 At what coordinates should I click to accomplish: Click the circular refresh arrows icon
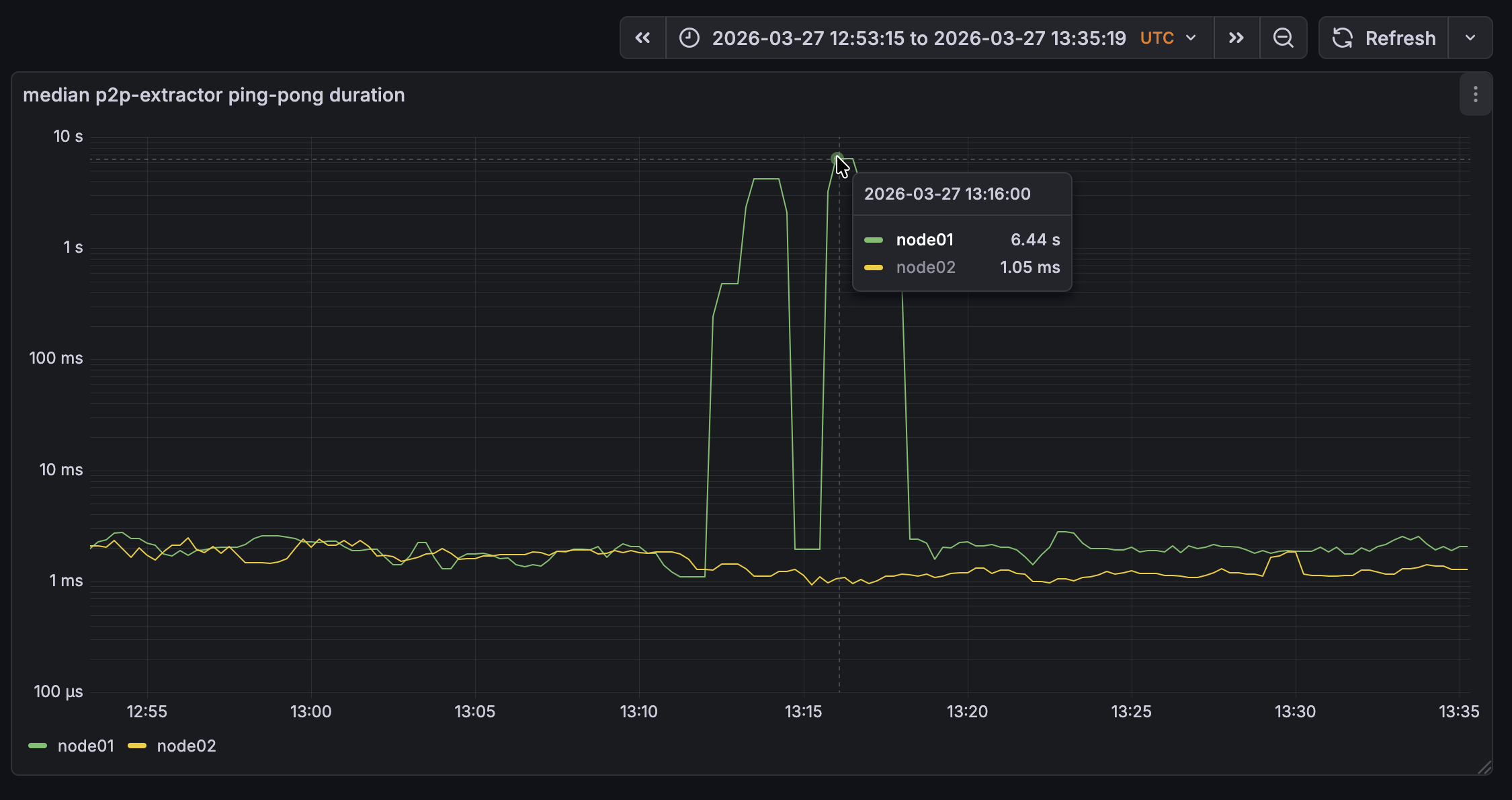pos(1342,38)
